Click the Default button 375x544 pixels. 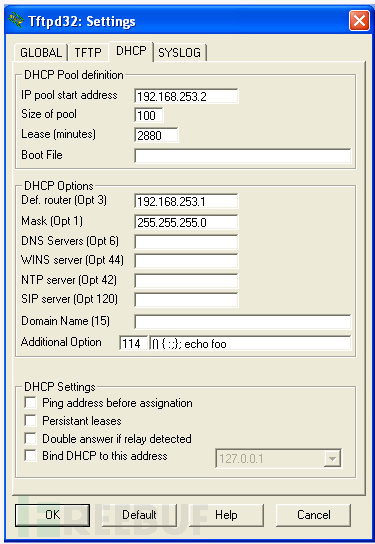pyautogui.click(x=139, y=515)
